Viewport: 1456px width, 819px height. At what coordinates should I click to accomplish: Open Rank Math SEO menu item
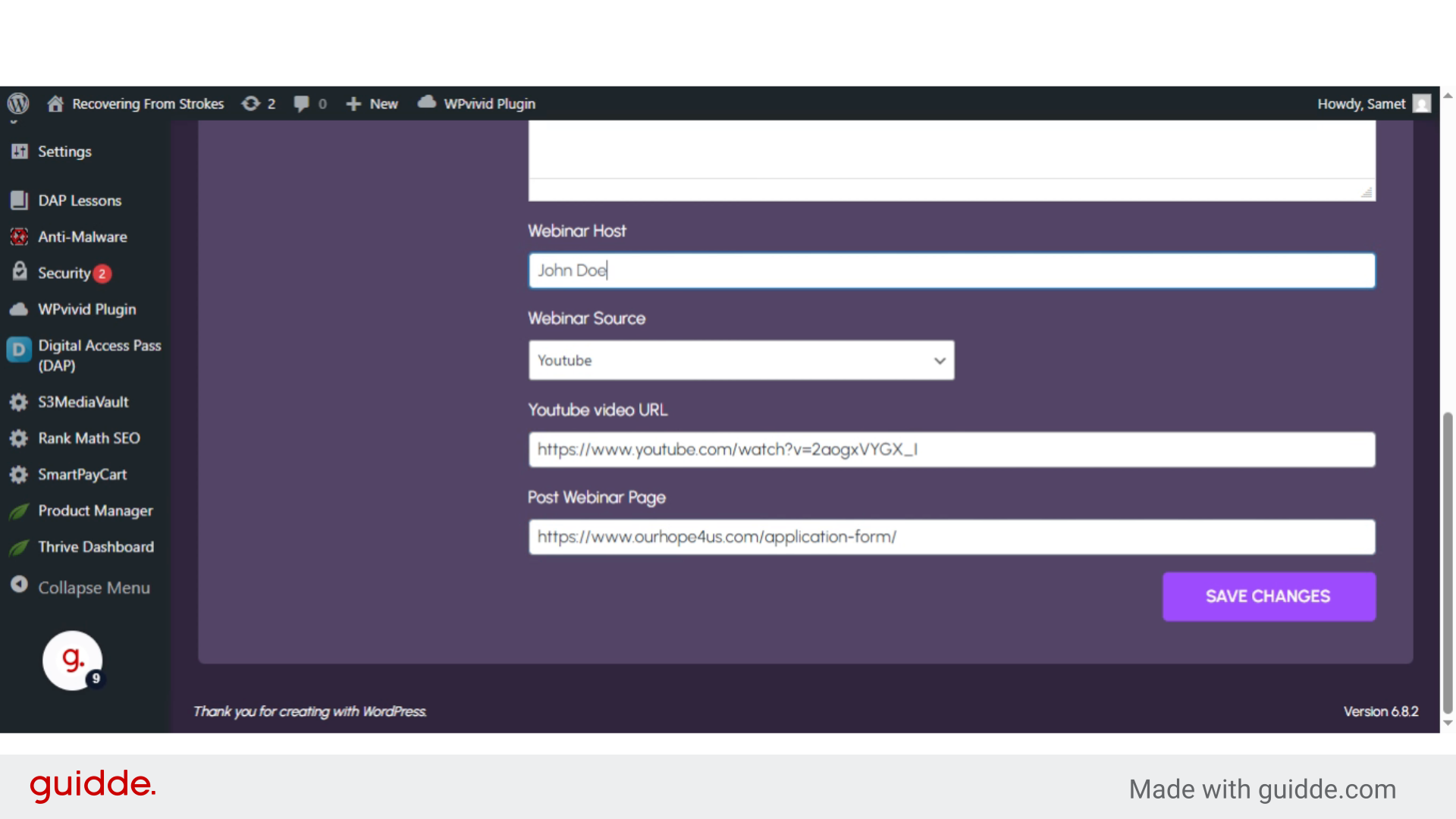tap(89, 438)
